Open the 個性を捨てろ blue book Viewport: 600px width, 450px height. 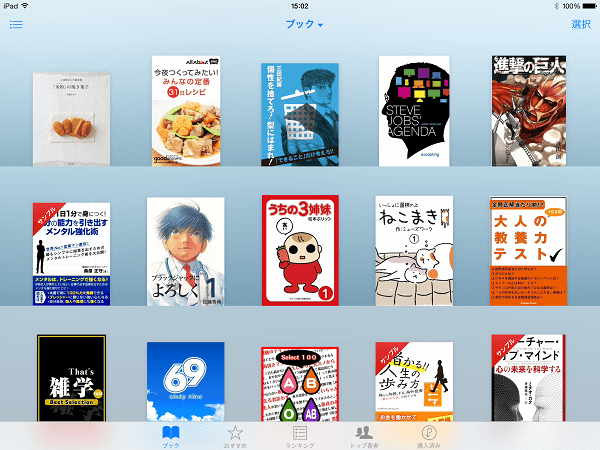coord(300,114)
